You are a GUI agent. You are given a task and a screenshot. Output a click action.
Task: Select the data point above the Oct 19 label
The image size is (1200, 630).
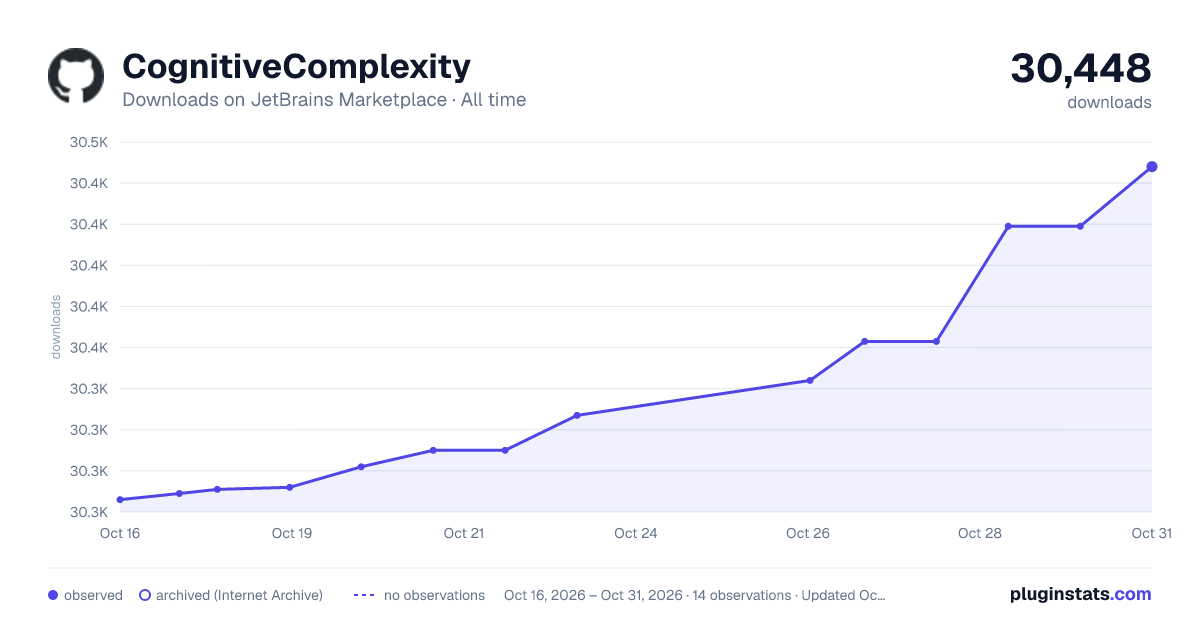pos(290,487)
